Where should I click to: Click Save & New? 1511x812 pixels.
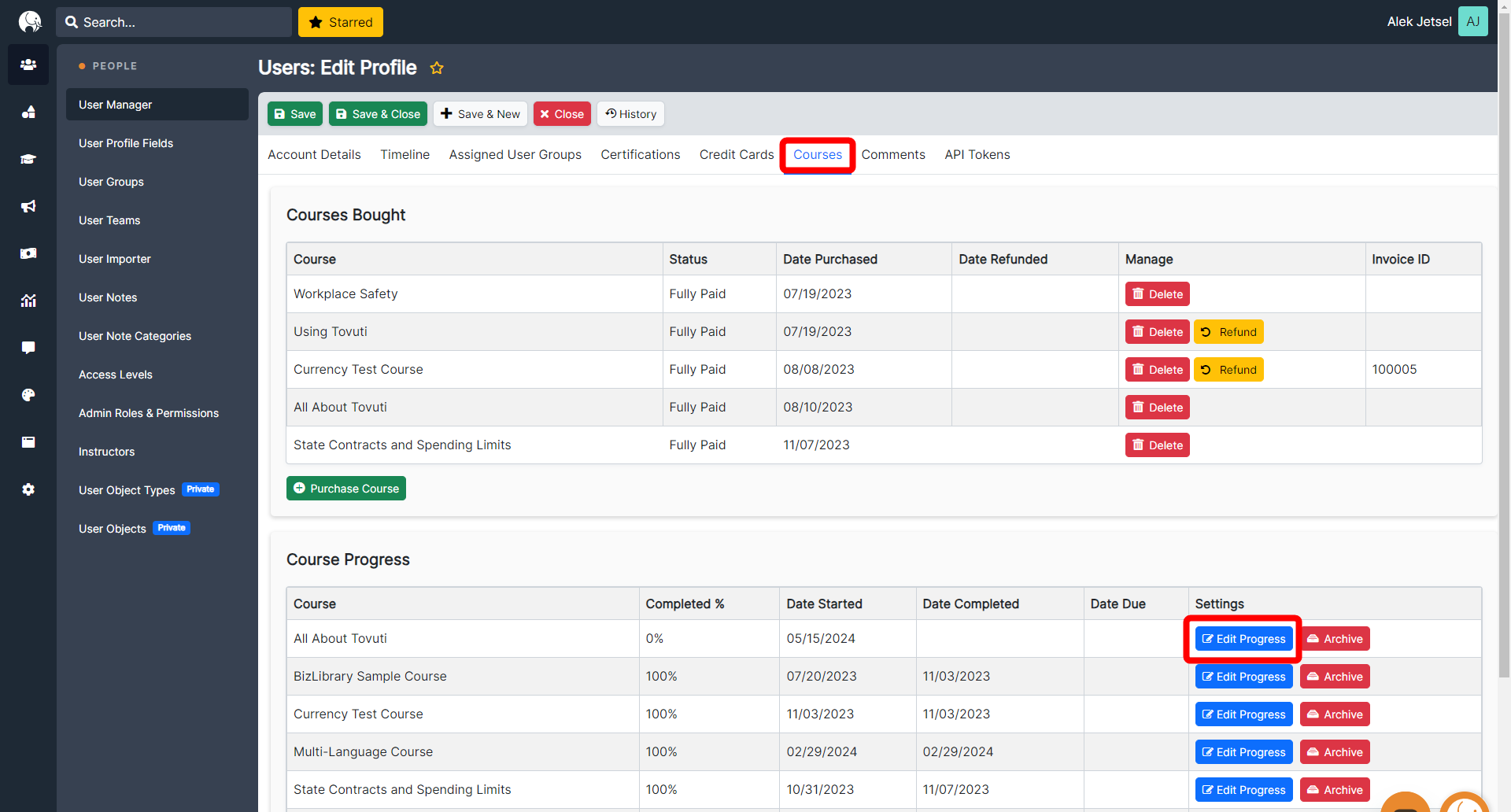point(480,114)
